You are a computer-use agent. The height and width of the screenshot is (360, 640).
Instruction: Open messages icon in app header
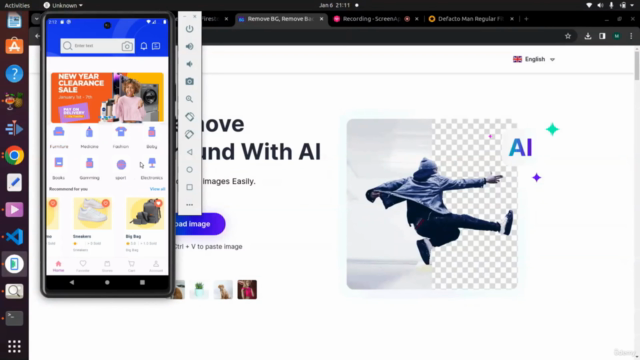156,46
